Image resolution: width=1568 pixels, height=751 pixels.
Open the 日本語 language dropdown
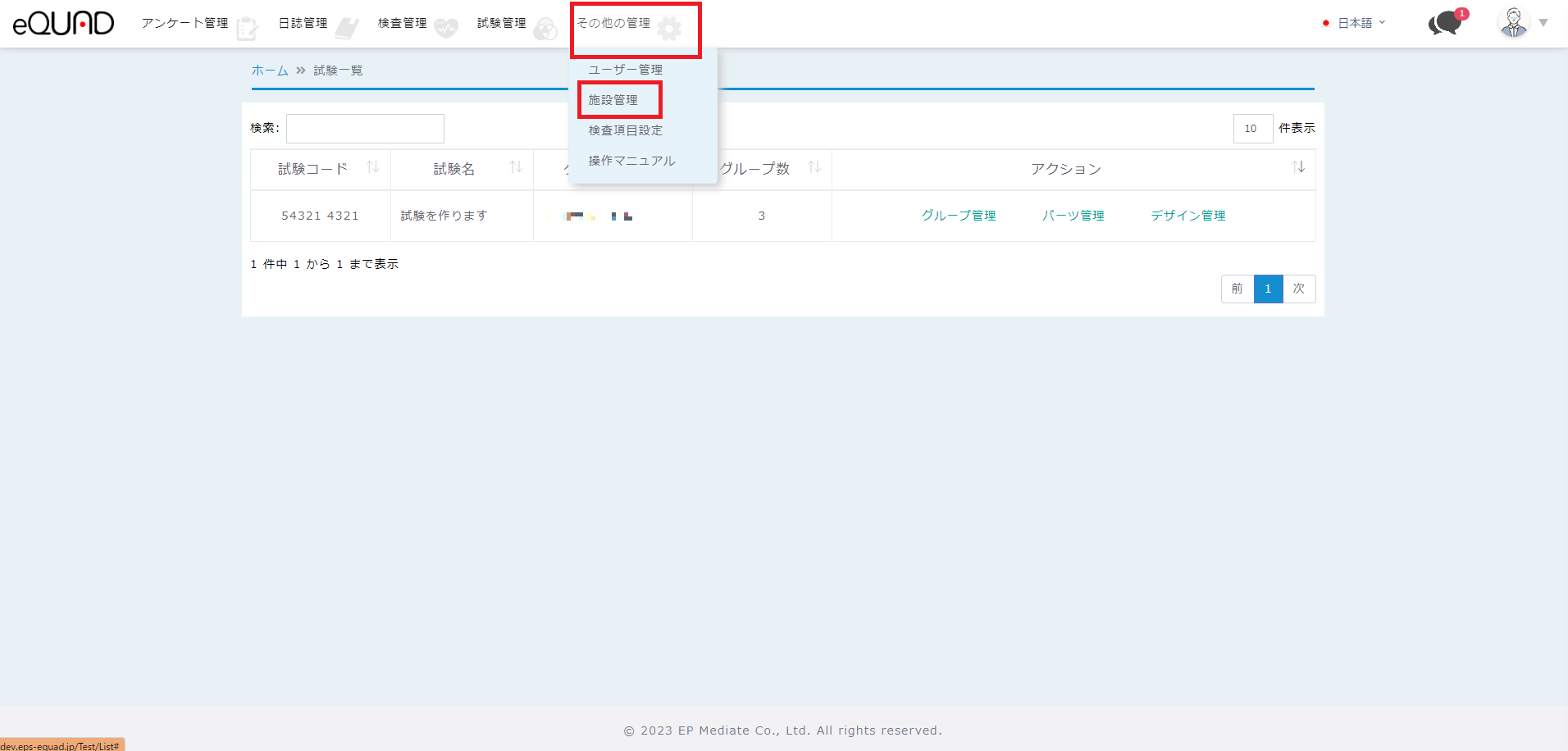[x=1354, y=23]
